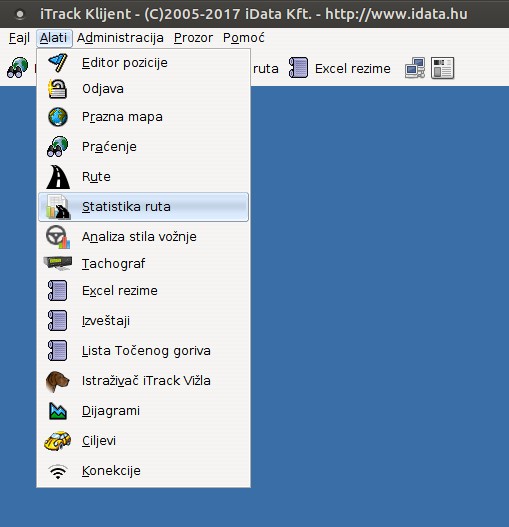Click the steering wheel icon for Analiza stila vožnje

pyautogui.click(x=58, y=237)
